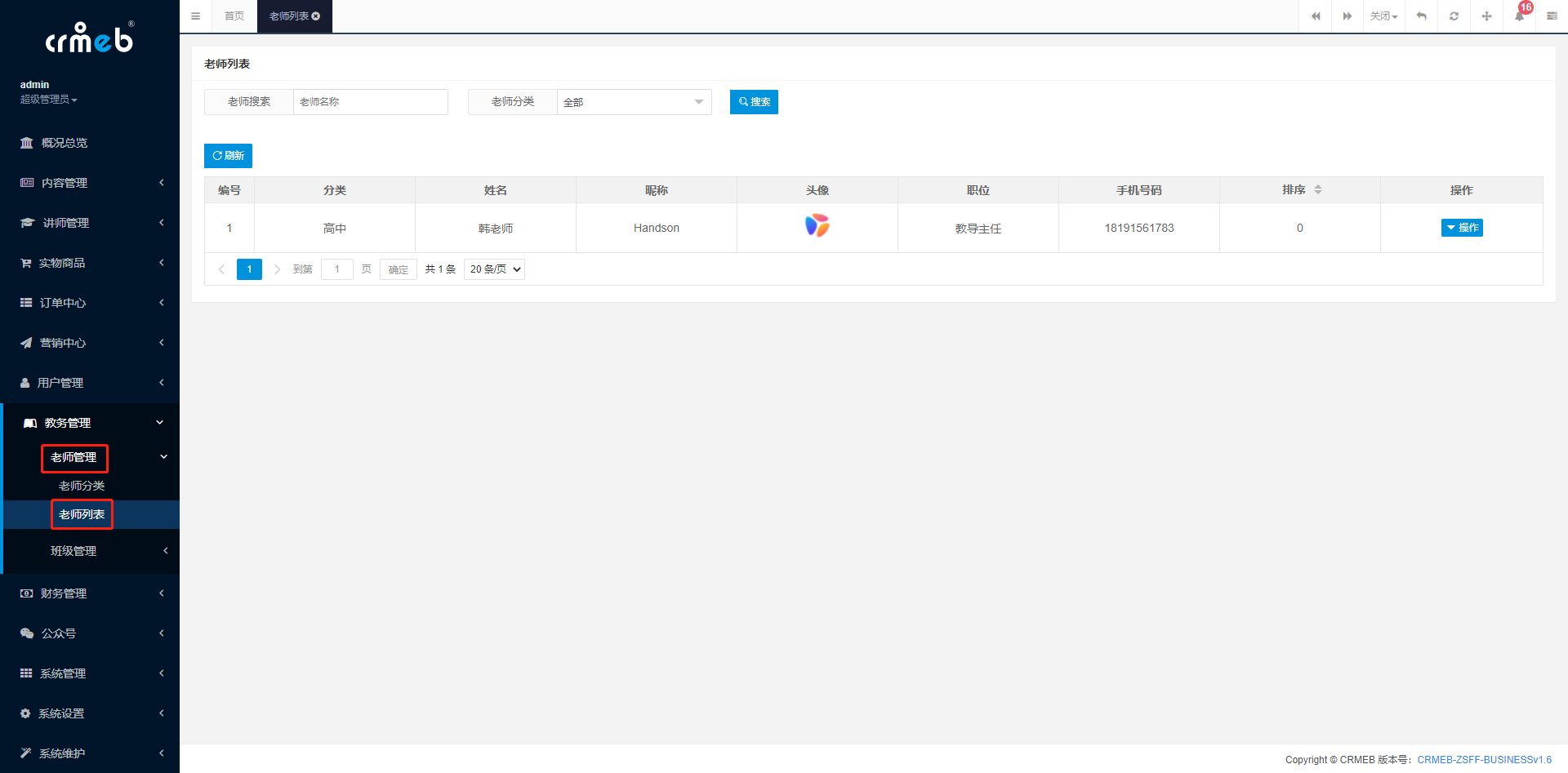The height and width of the screenshot is (773, 1568).
Task: Open the 20 条/页 page size dropdown
Action: coord(494,269)
